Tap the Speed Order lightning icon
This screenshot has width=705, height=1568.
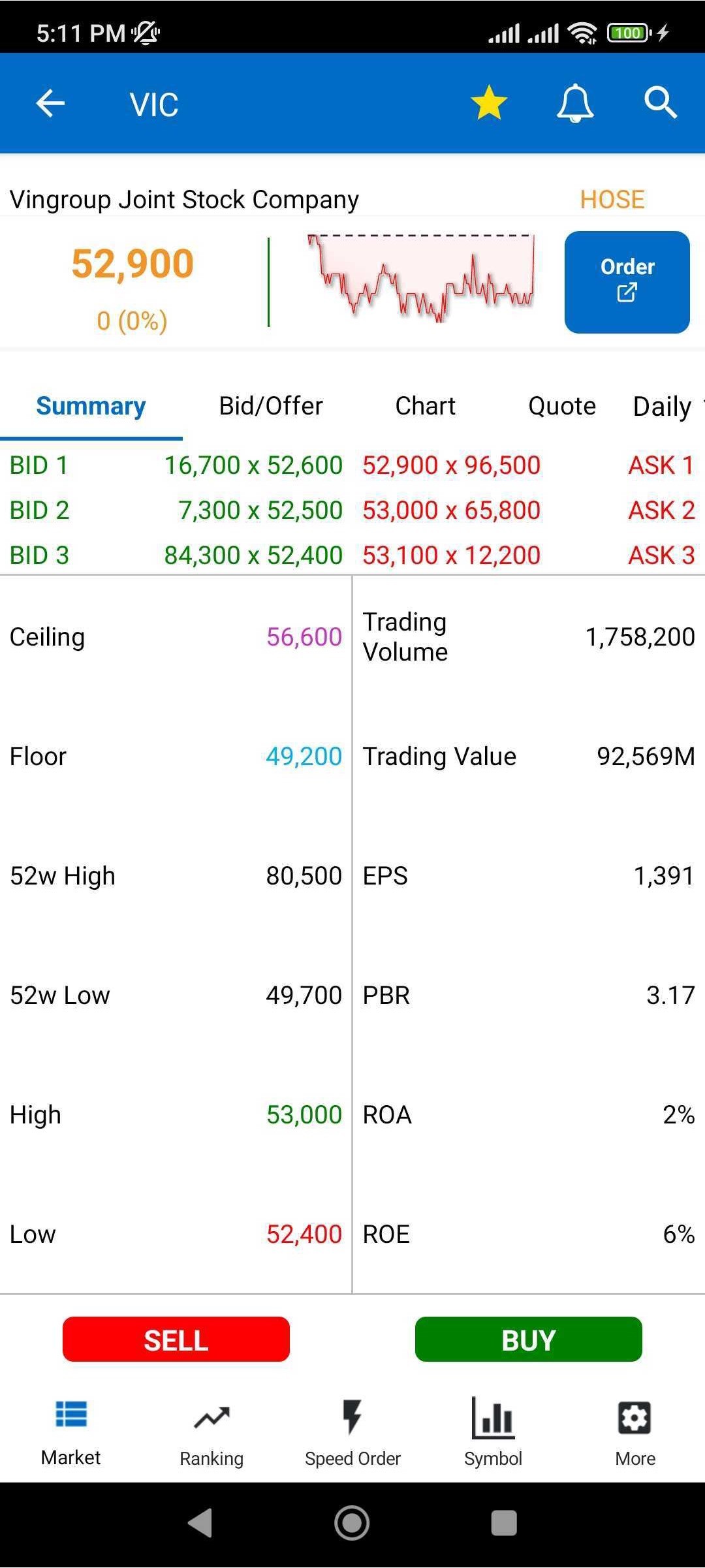(352, 1418)
